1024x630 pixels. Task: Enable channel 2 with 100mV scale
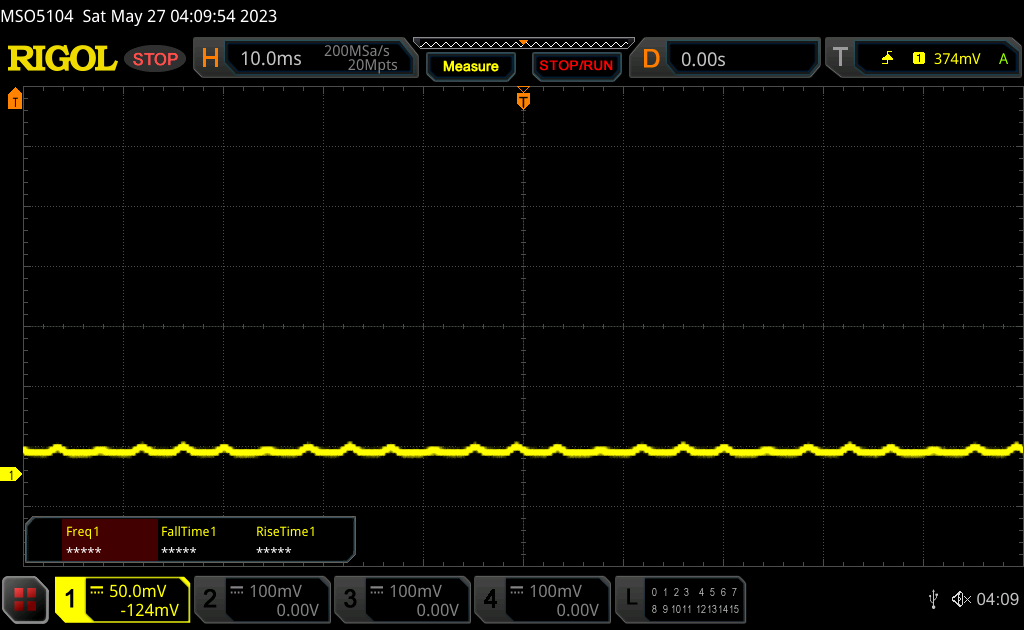point(261,600)
